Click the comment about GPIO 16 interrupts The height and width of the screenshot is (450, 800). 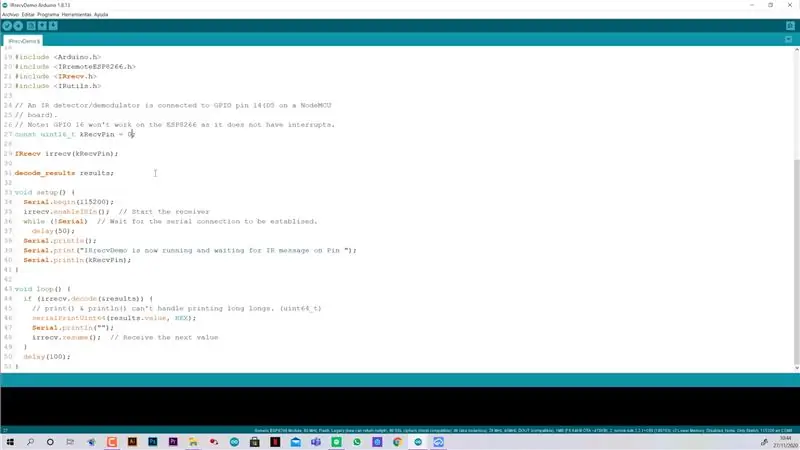[175, 124]
